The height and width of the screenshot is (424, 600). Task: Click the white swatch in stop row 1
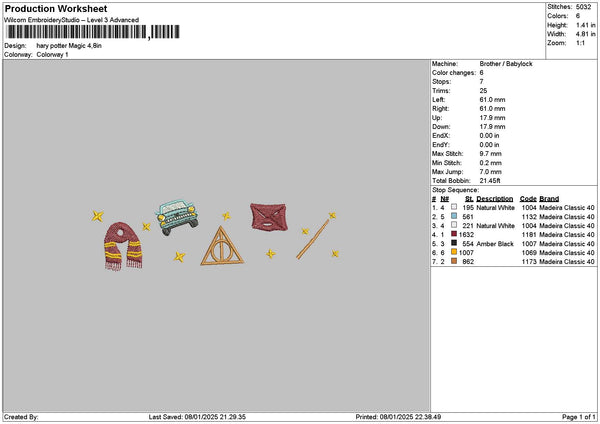pyautogui.click(x=454, y=207)
